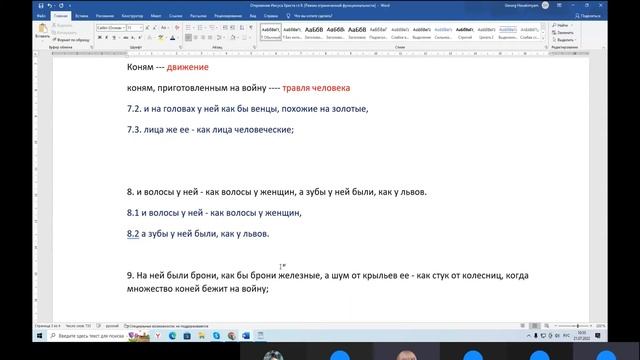Click language indicator in status bar
Viewport: 640px width, 360px height.
(112, 326)
